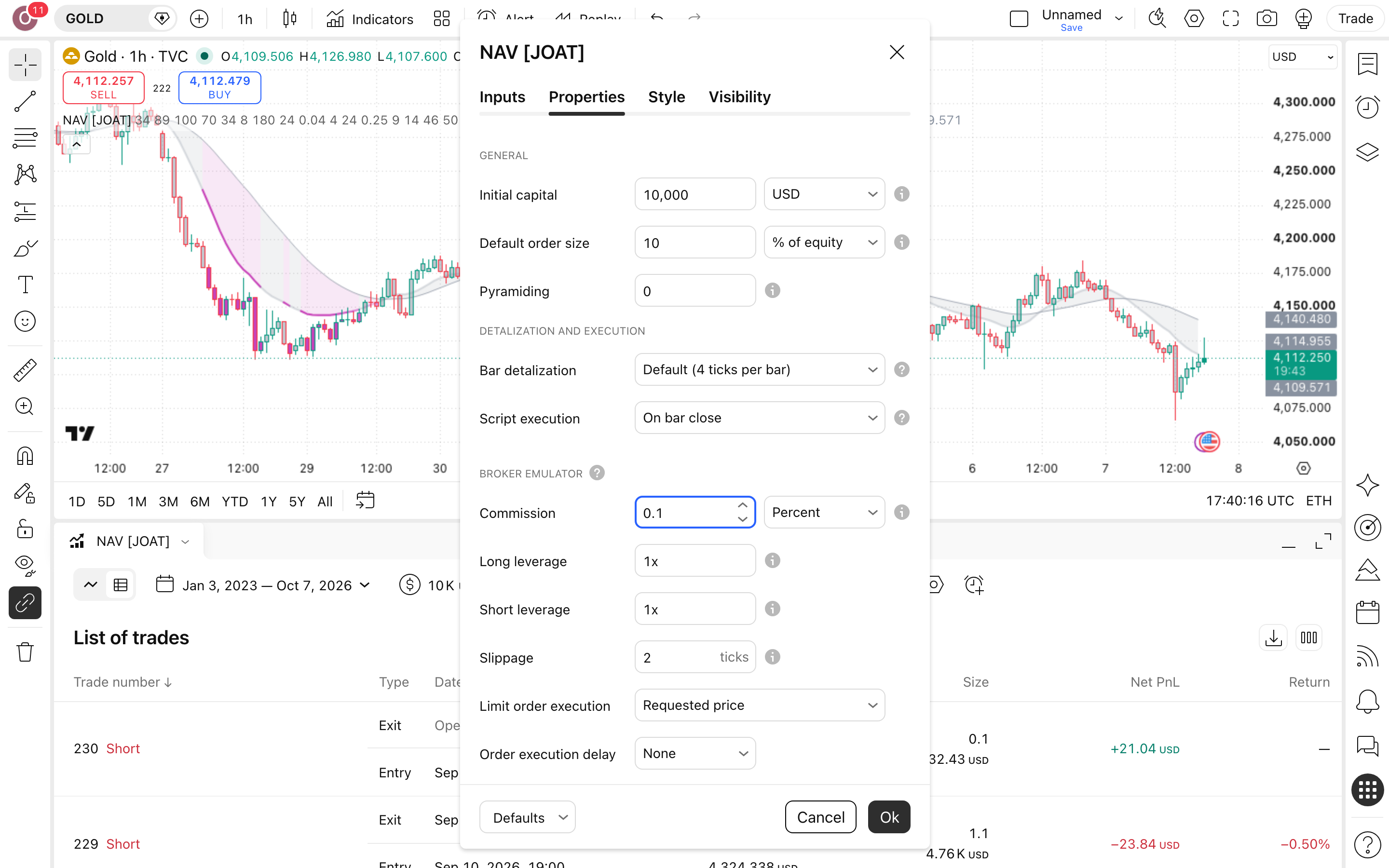Open the chart type candlestick icon
The image size is (1389, 868).
(x=290, y=19)
